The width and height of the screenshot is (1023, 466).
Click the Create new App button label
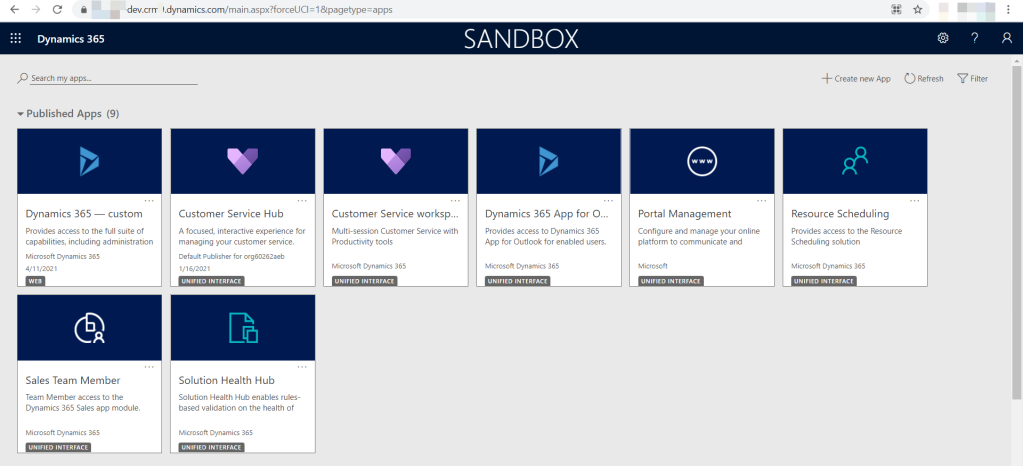[863, 78]
